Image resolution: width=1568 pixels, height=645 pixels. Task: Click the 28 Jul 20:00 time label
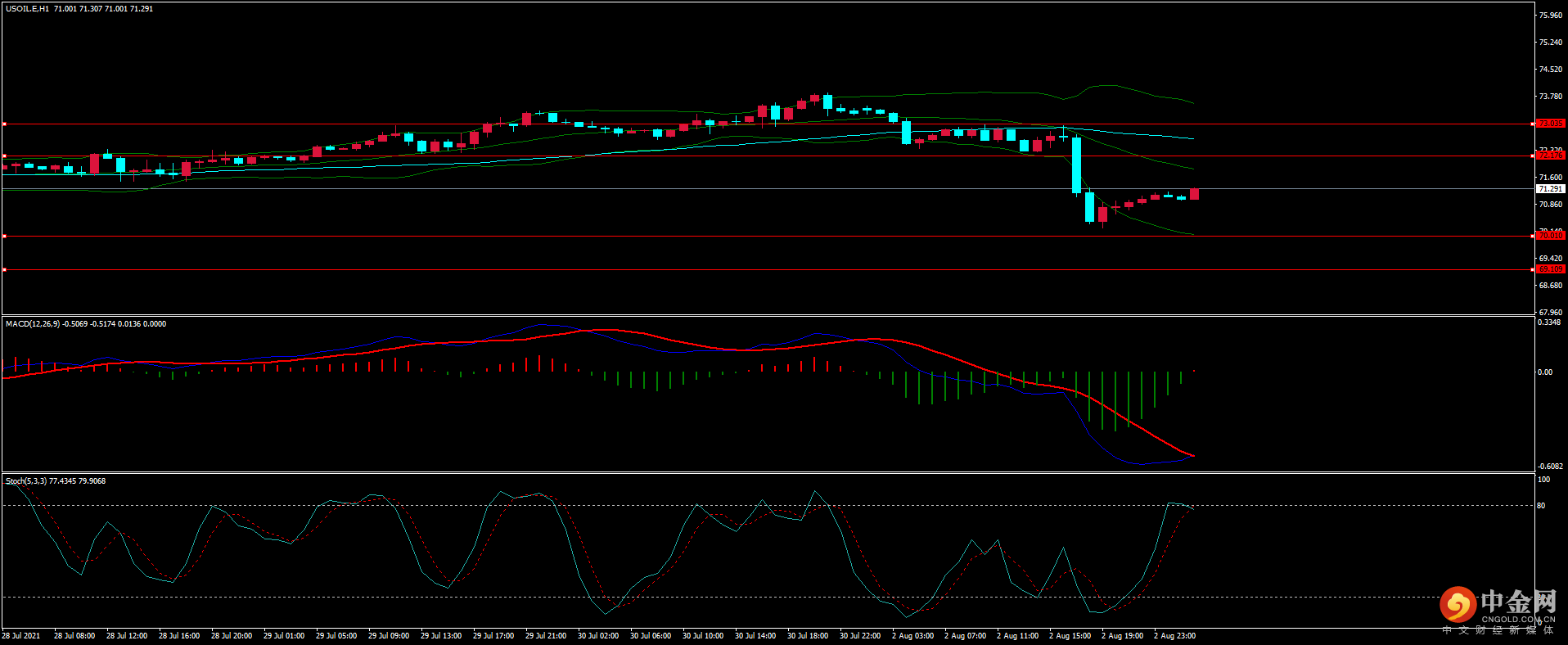232,636
